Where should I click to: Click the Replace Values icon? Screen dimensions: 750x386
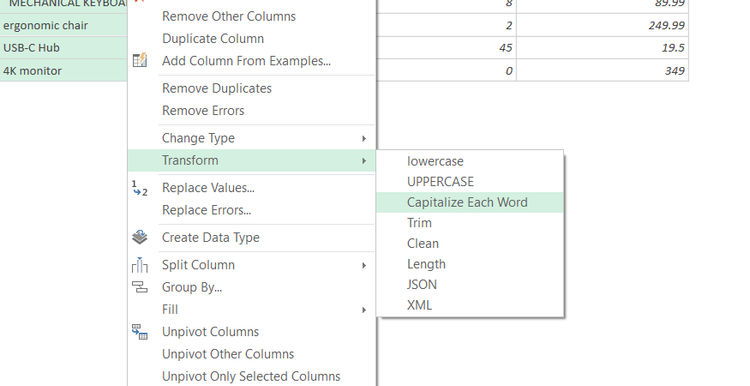click(x=140, y=188)
